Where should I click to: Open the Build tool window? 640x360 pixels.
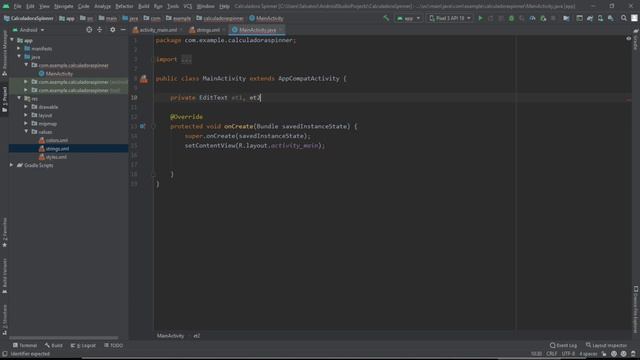(x=53, y=345)
